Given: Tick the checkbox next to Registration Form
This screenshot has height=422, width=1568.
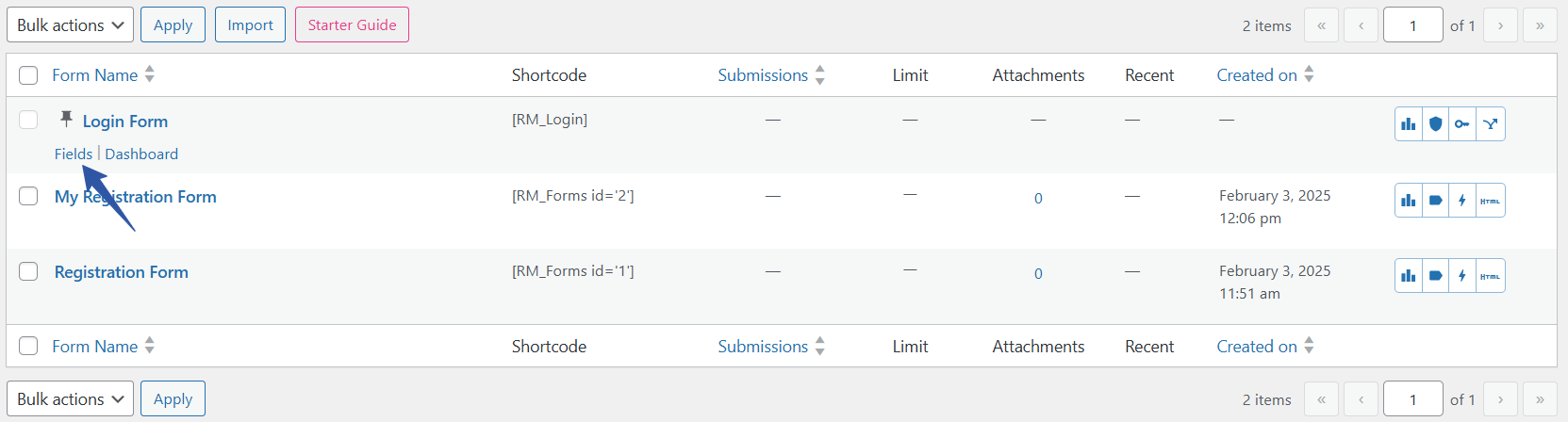Looking at the screenshot, I should point(29,271).
